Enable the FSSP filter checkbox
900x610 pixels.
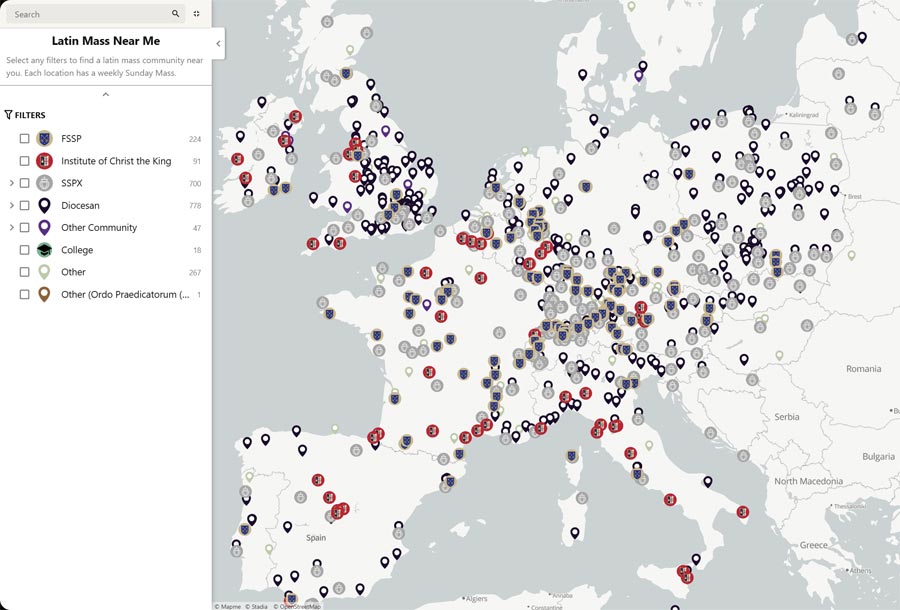(25, 139)
